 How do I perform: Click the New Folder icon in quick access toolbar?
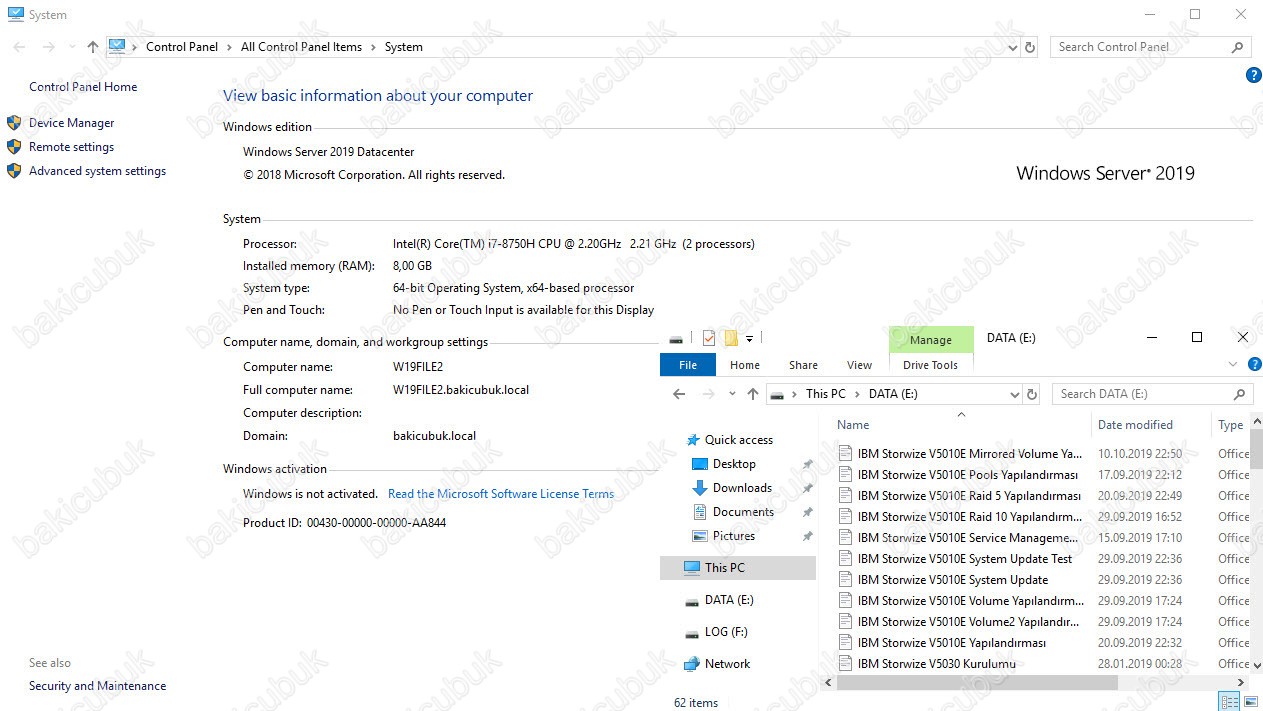click(x=731, y=338)
